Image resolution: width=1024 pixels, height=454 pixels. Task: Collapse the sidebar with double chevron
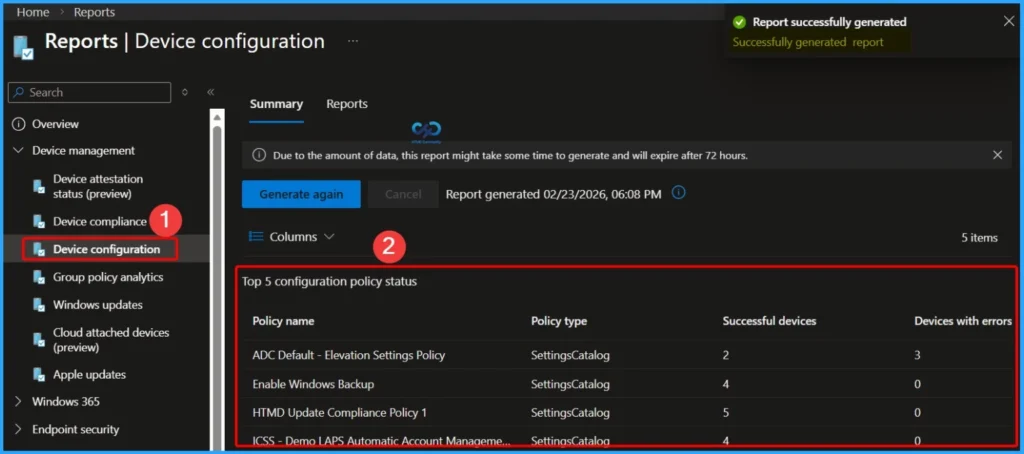pos(210,93)
